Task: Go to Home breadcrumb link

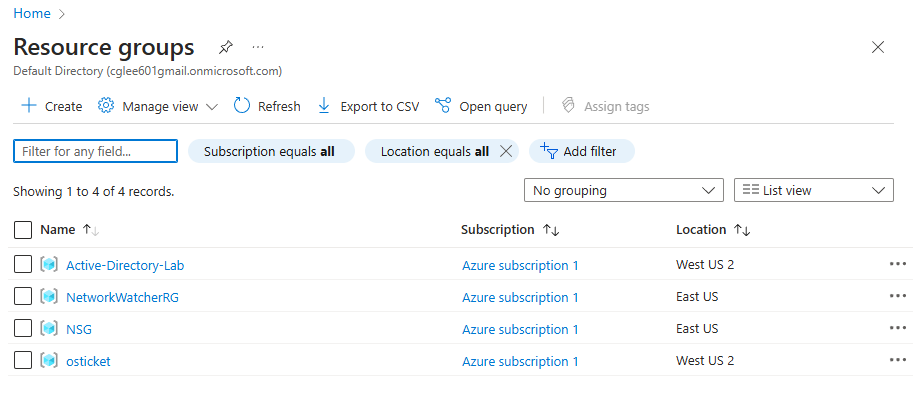Action: tap(32, 14)
